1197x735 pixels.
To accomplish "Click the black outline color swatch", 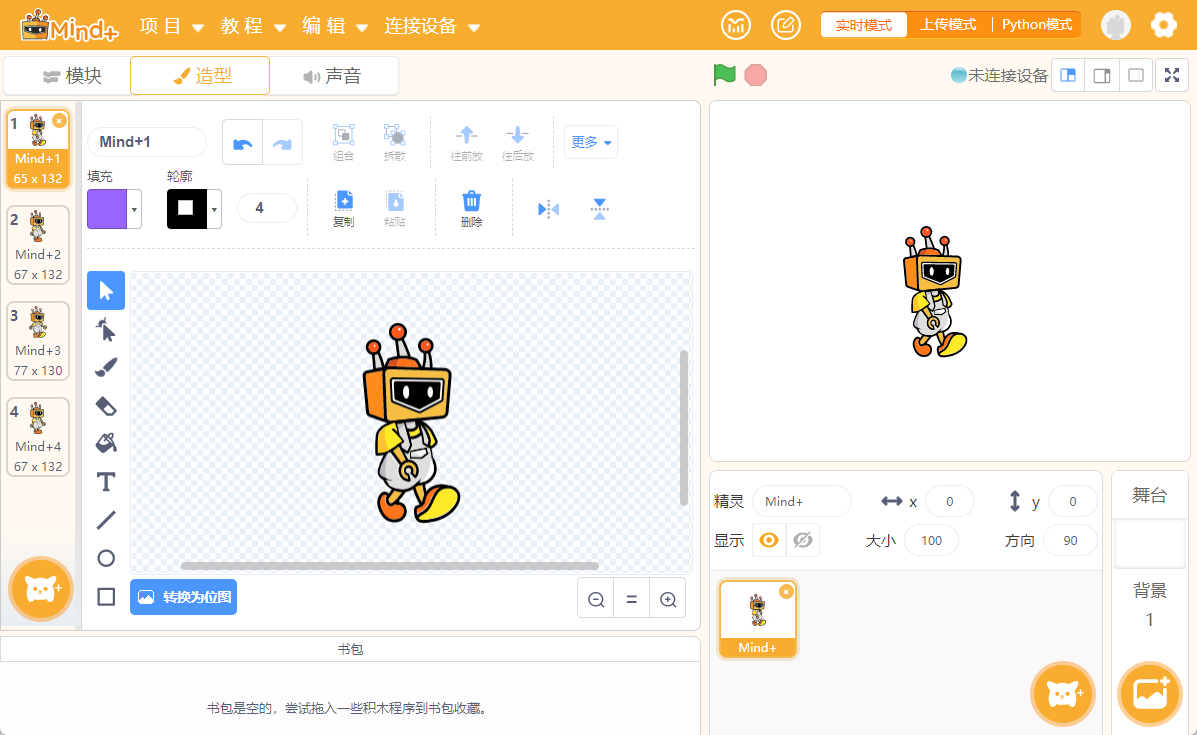I will tap(186, 209).
